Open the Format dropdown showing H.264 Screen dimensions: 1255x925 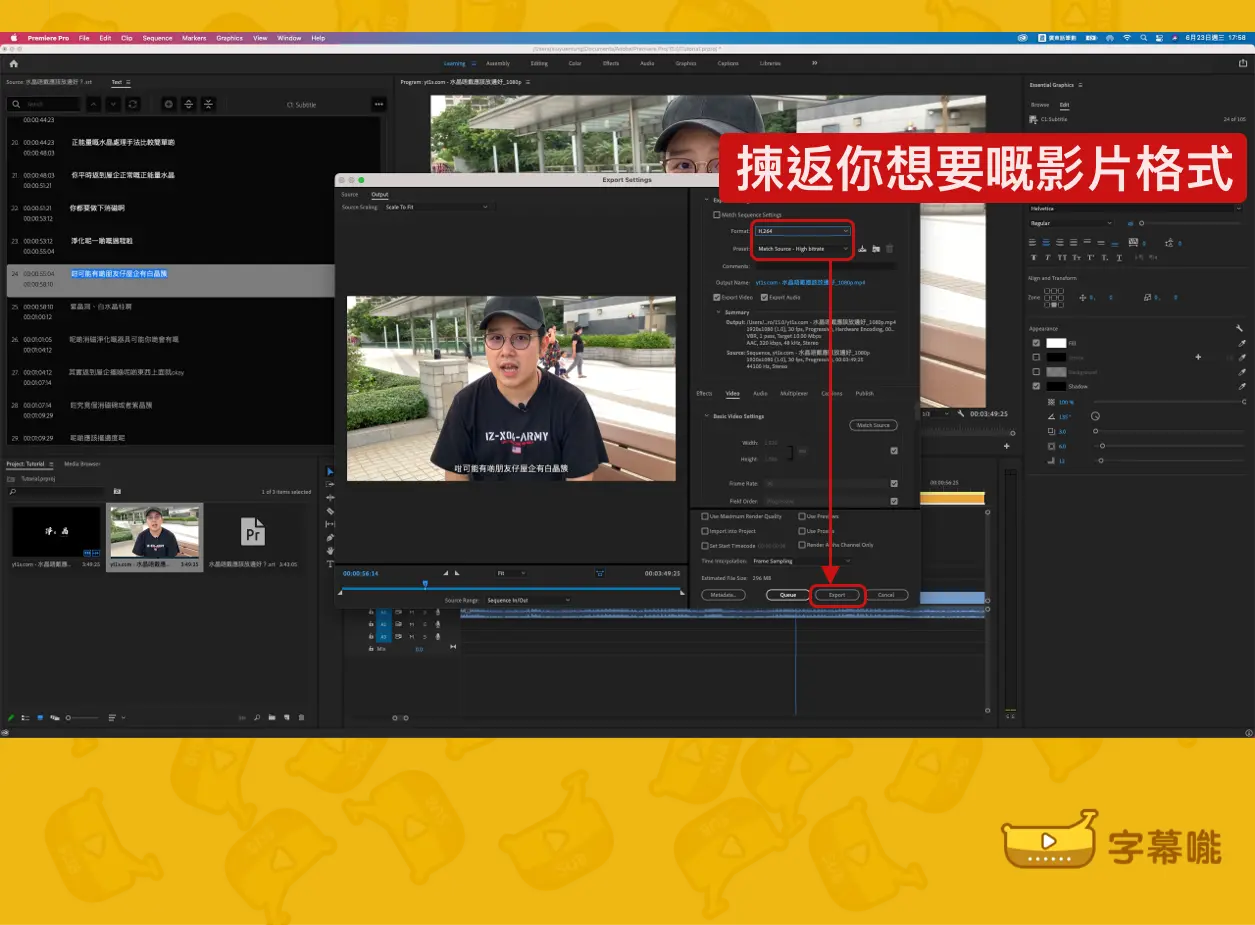(x=802, y=231)
